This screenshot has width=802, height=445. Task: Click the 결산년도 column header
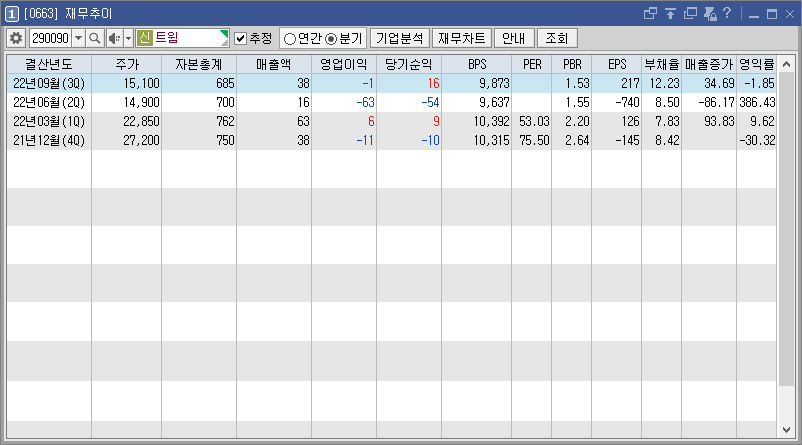point(49,64)
